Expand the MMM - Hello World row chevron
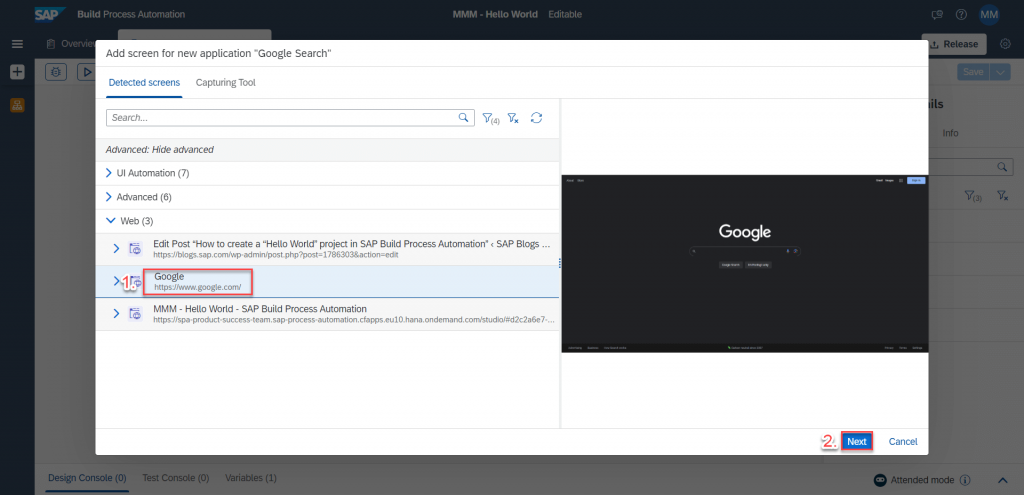1024x495 pixels. point(116,313)
